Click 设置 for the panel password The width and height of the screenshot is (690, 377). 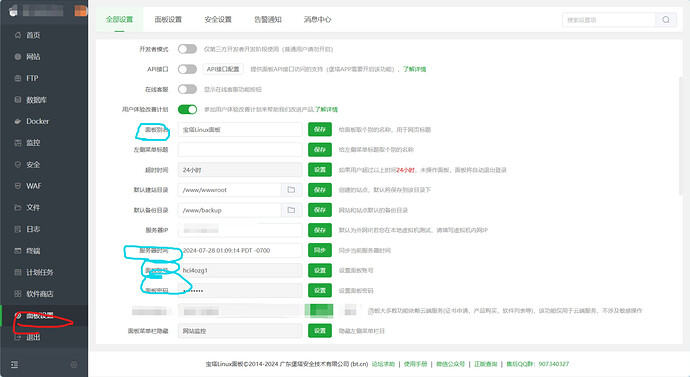[320, 290]
